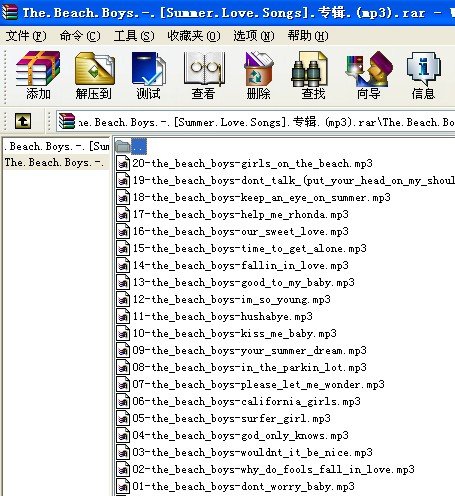This screenshot has height=496, width=455.
Task: Click the file icon of 17-help_me_rhonda.mp3
Action: (123, 214)
